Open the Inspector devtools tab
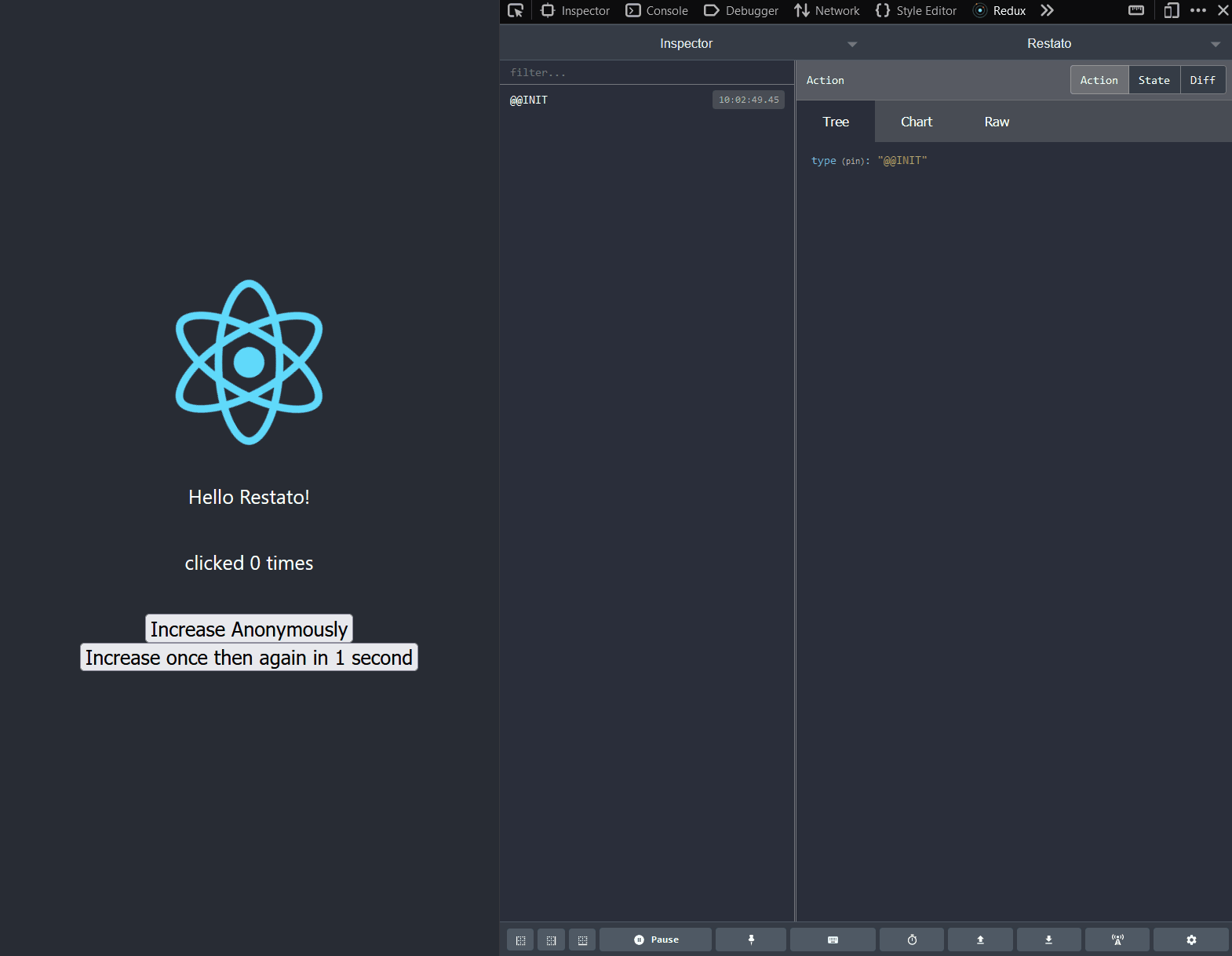Viewport: 1232px width, 956px height. click(575, 10)
